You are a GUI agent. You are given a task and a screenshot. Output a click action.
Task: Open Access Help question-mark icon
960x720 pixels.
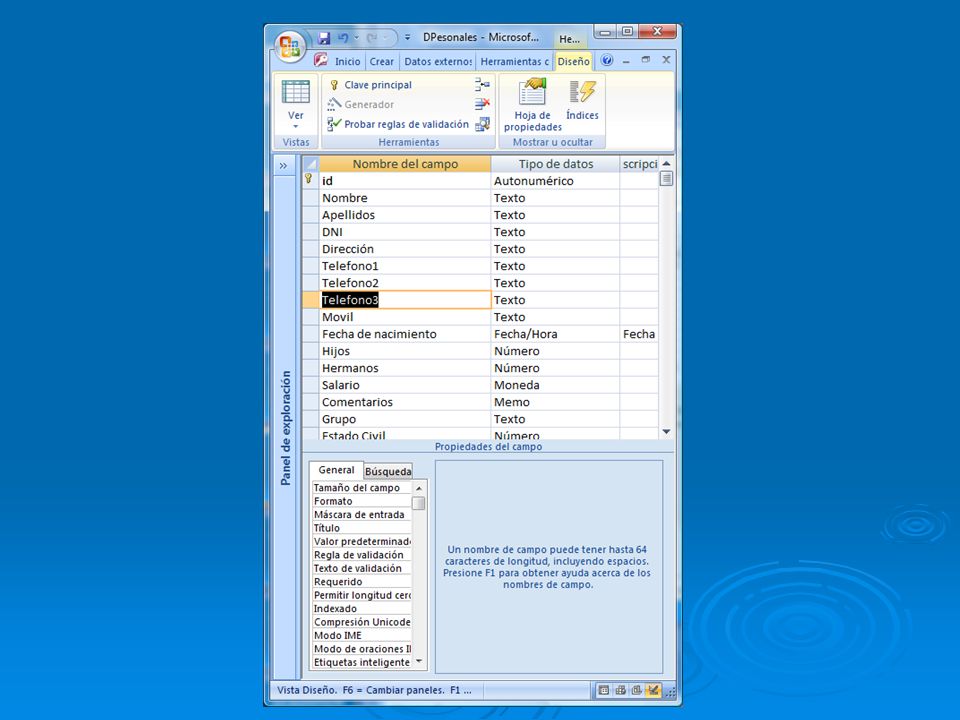point(607,60)
